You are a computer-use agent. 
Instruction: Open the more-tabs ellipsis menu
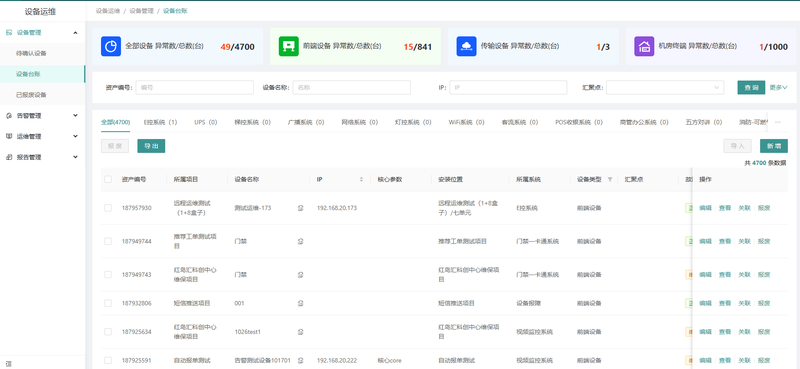coord(778,122)
